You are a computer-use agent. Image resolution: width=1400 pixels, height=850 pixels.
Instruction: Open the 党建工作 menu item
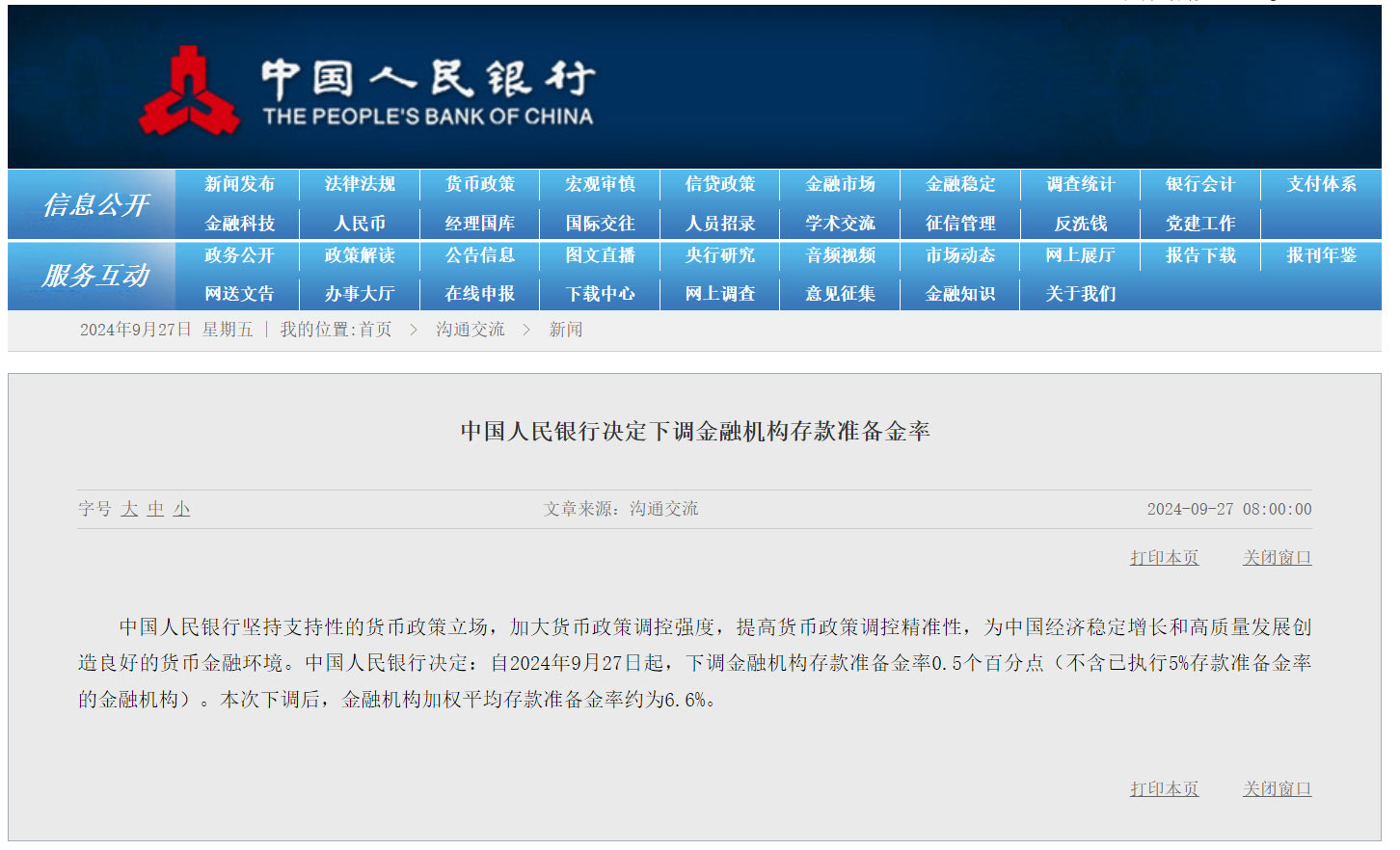coord(1200,224)
